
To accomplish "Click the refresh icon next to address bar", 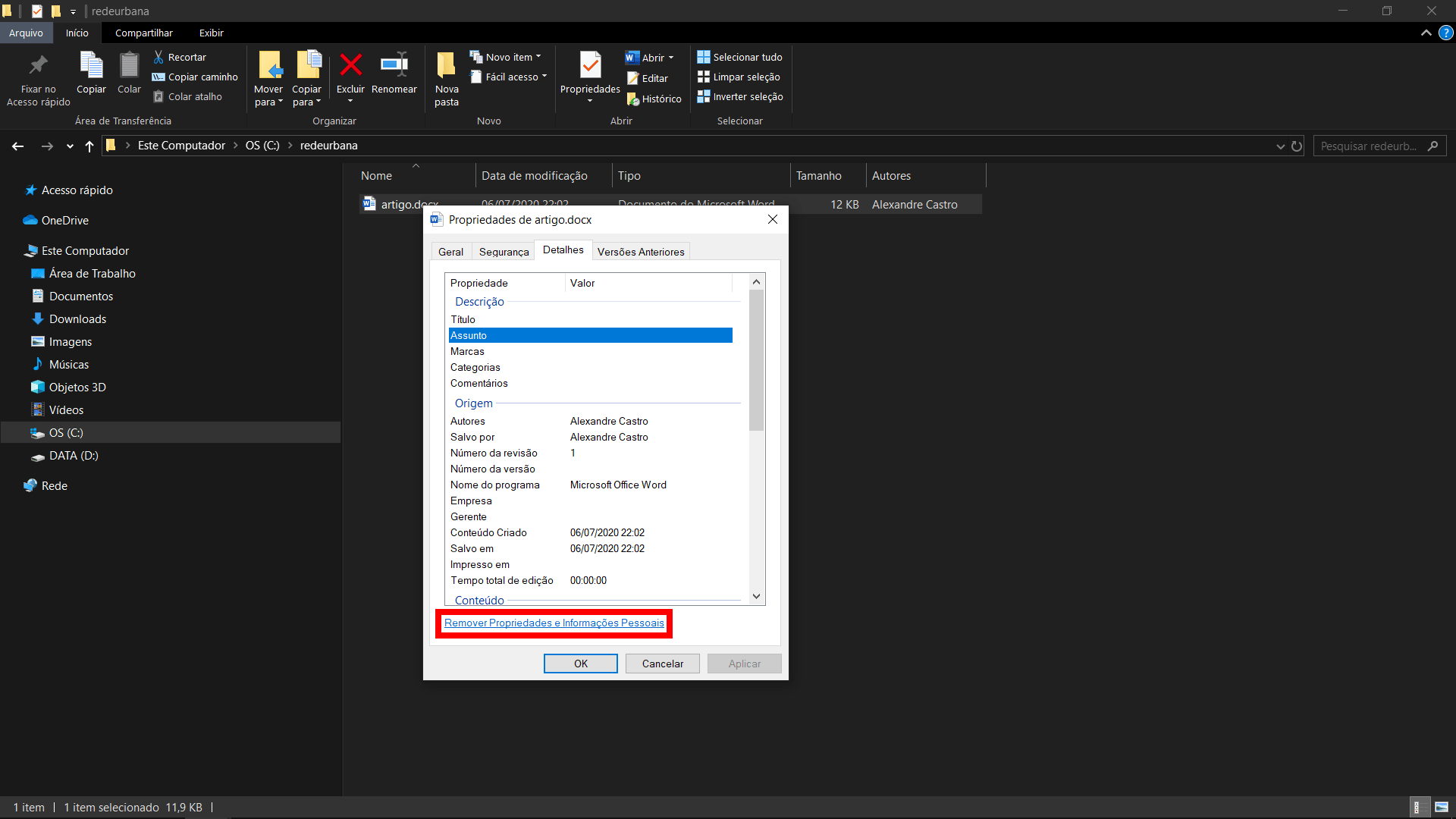I will [x=1297, y=146].
